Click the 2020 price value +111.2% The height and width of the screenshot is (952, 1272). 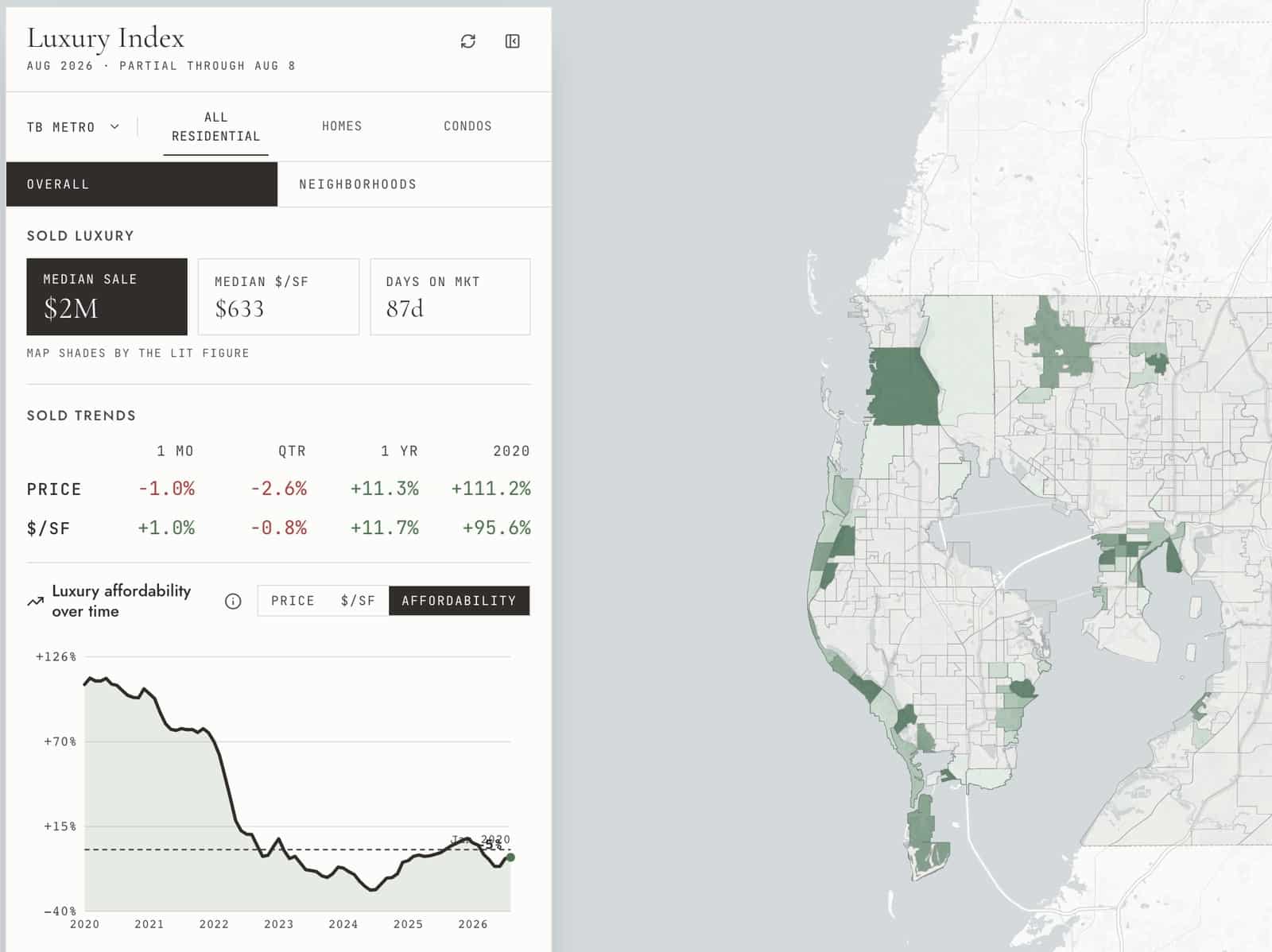(491, 489)
